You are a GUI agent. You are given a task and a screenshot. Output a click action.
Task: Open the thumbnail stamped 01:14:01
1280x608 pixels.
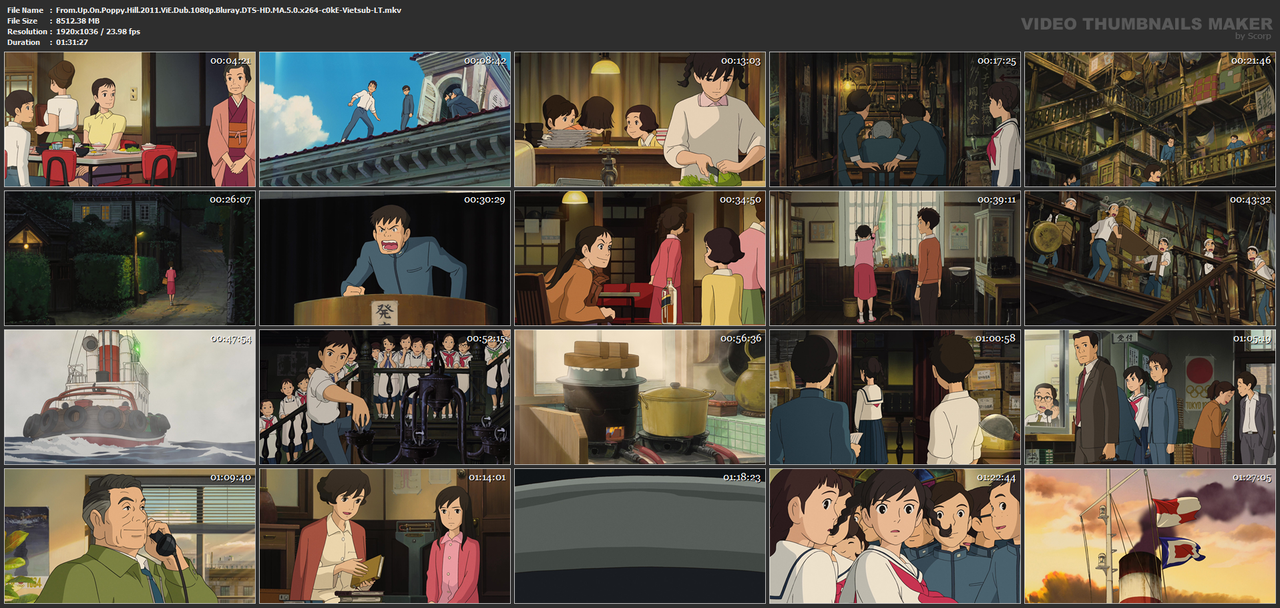click(x=385, y=536)
